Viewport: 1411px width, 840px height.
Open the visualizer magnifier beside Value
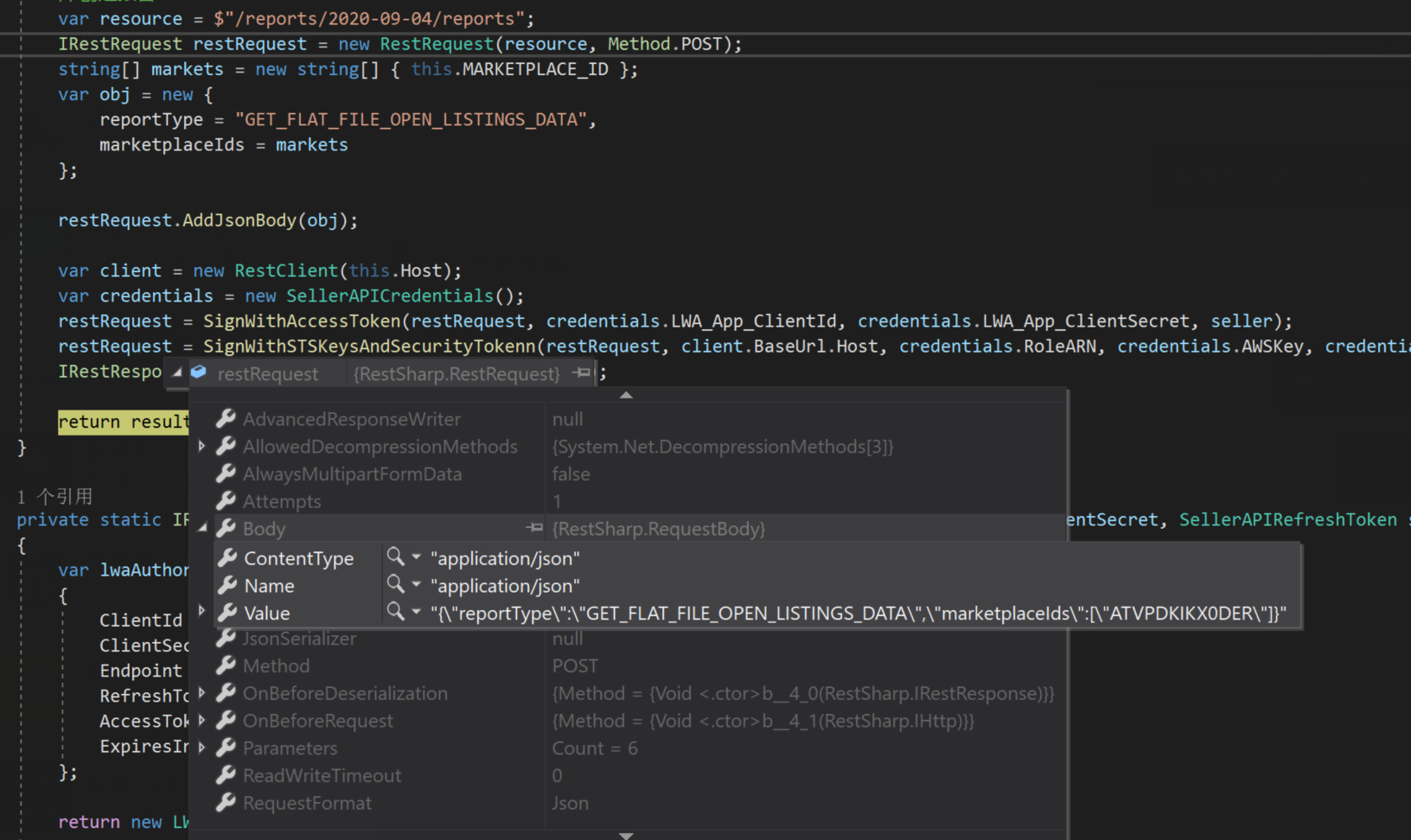coord(393,613)
